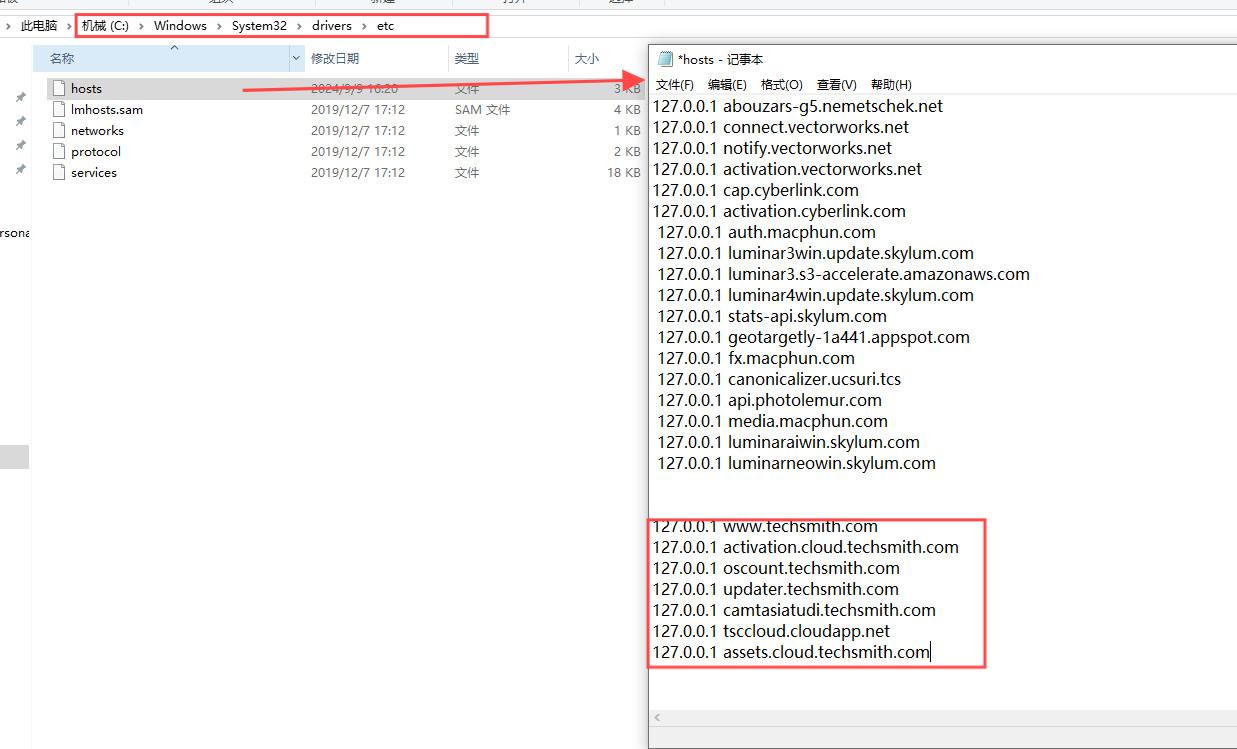The height and width of the screenshot is (749, 1237).
Task: Open the 格式(O) menu in Notepad
Action: point(781,85)
